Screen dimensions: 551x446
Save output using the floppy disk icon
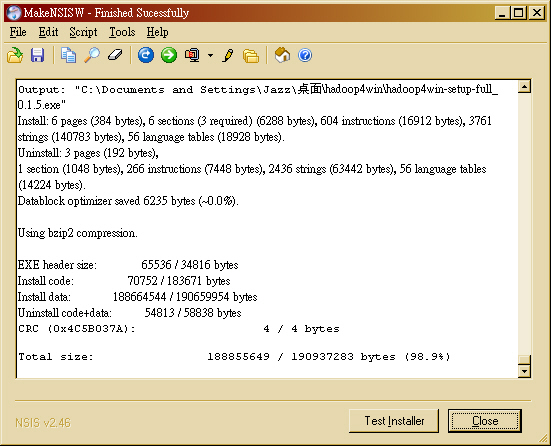point(38,55)
